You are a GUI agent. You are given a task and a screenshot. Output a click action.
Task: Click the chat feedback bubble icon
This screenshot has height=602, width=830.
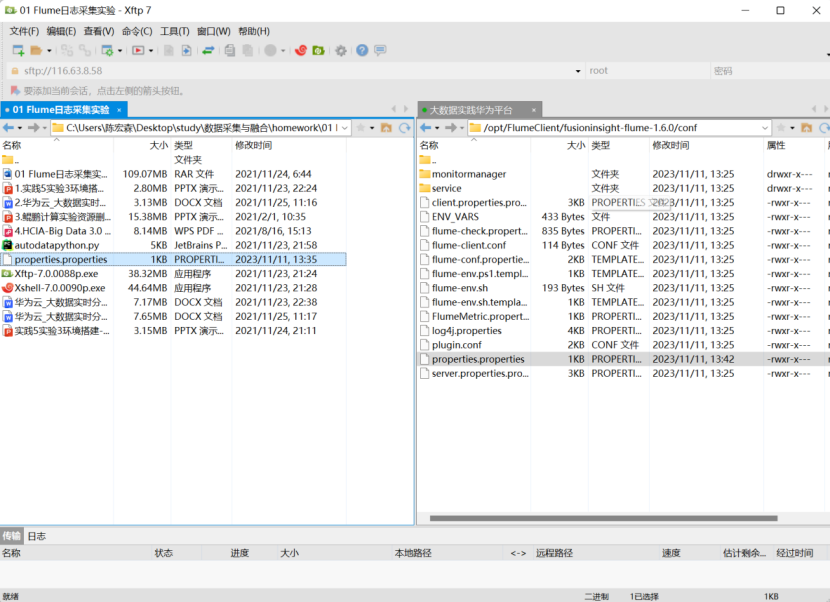(380, 50)
